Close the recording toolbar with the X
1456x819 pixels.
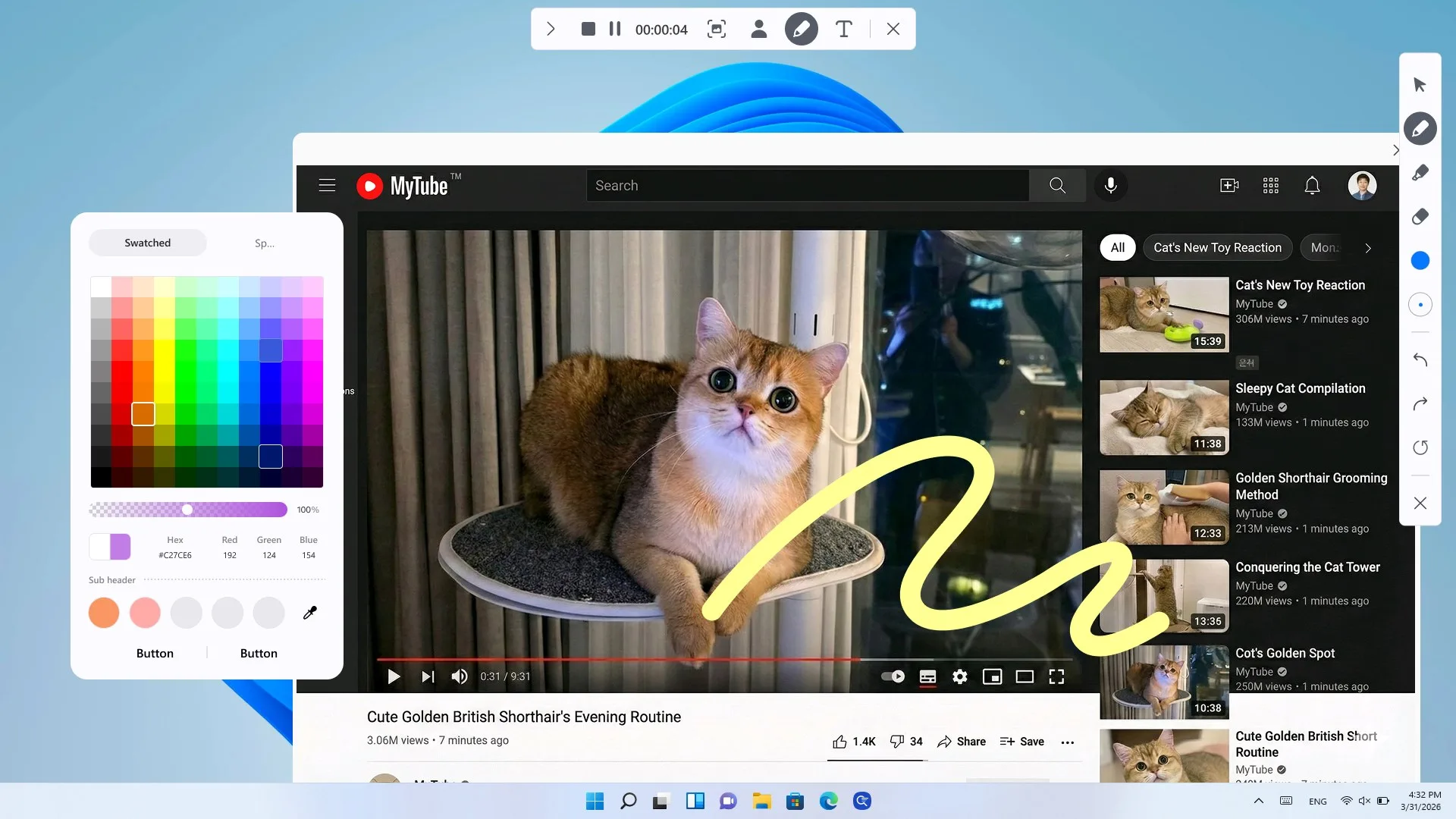click(x=893, y=29)
